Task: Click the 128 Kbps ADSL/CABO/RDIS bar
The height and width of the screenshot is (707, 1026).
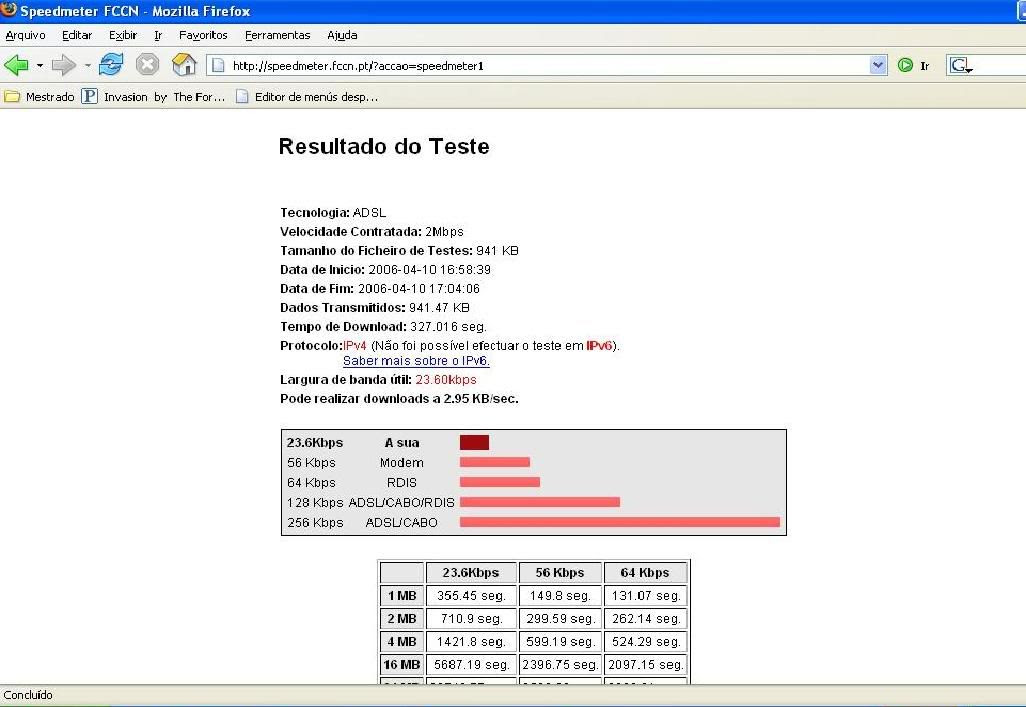Action: coord(540,502)
